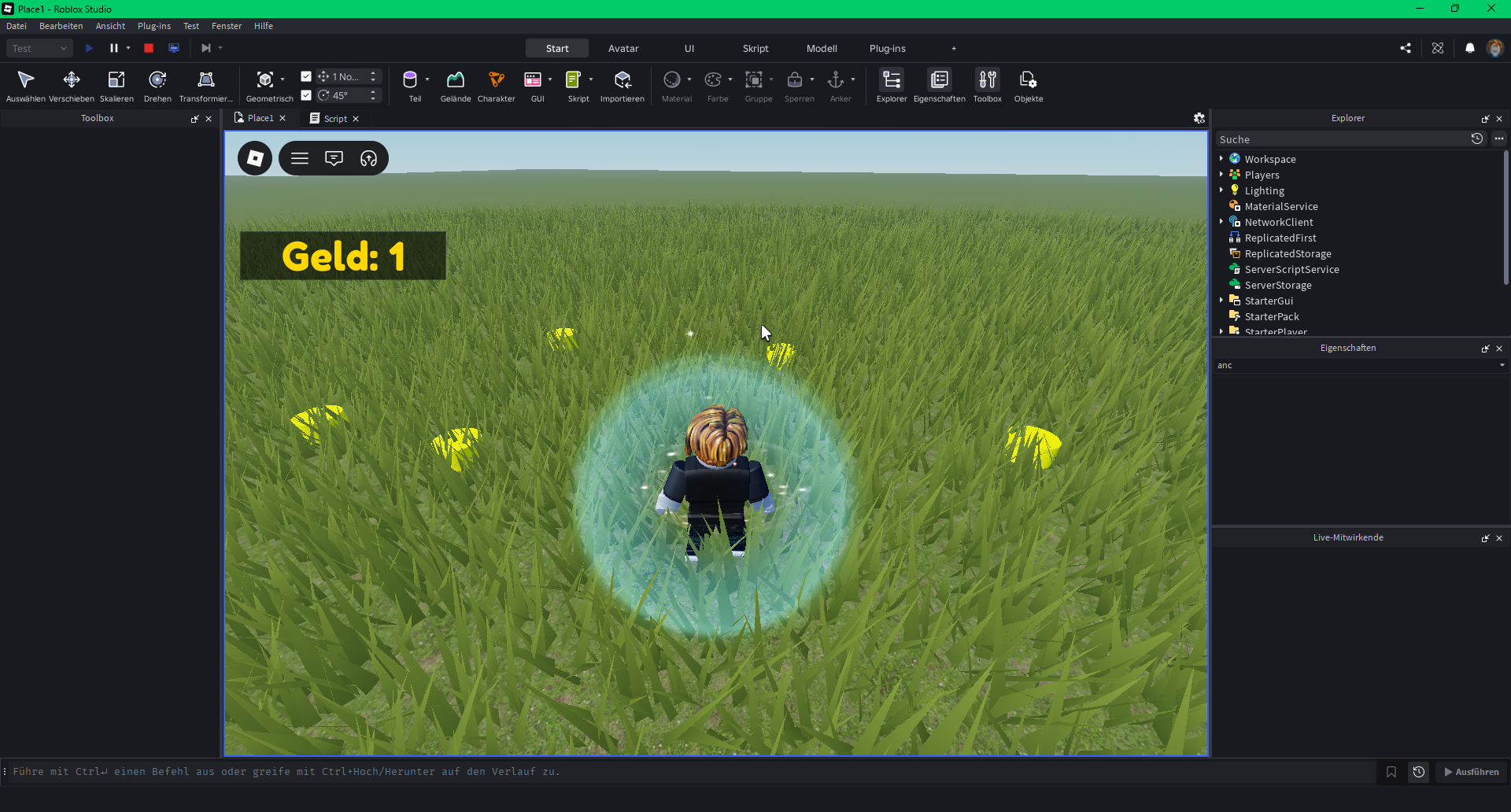This screenshot has width=1511, height=812.
Task: Select ReplicatedStorage in Explorer
Action: click(x=1287, y=253)
